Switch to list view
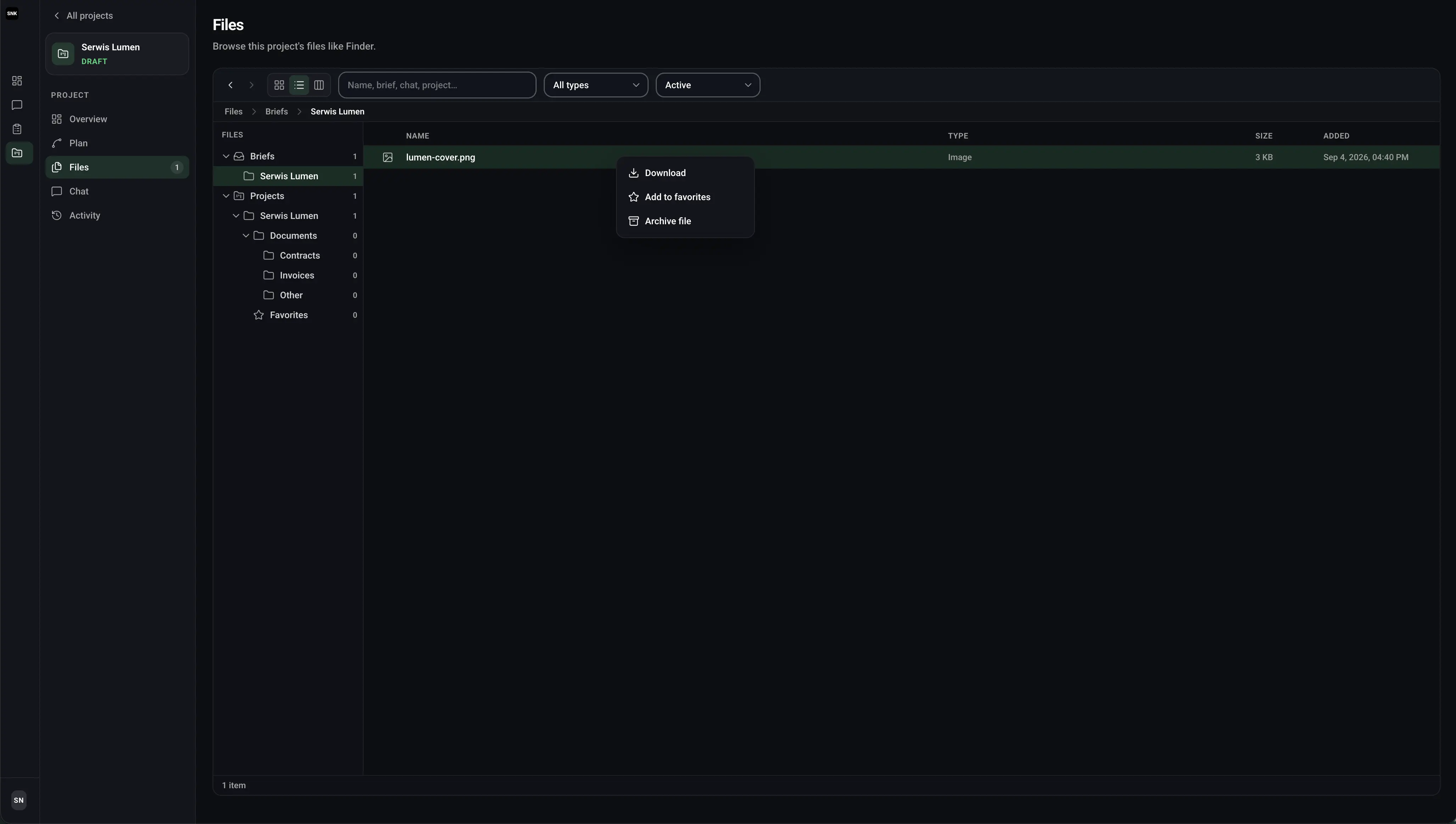Screen dimensions: 1456x824 tap(299, 85)
